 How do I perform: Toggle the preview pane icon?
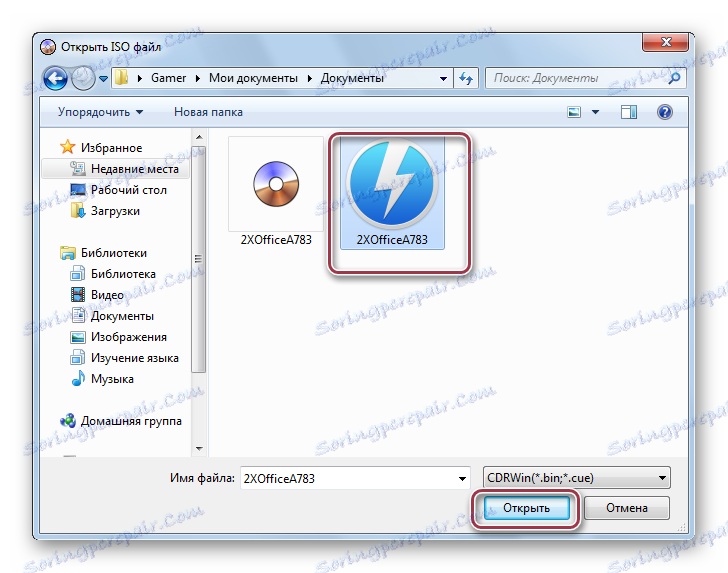pyautogui.click(x=629, y=112)
